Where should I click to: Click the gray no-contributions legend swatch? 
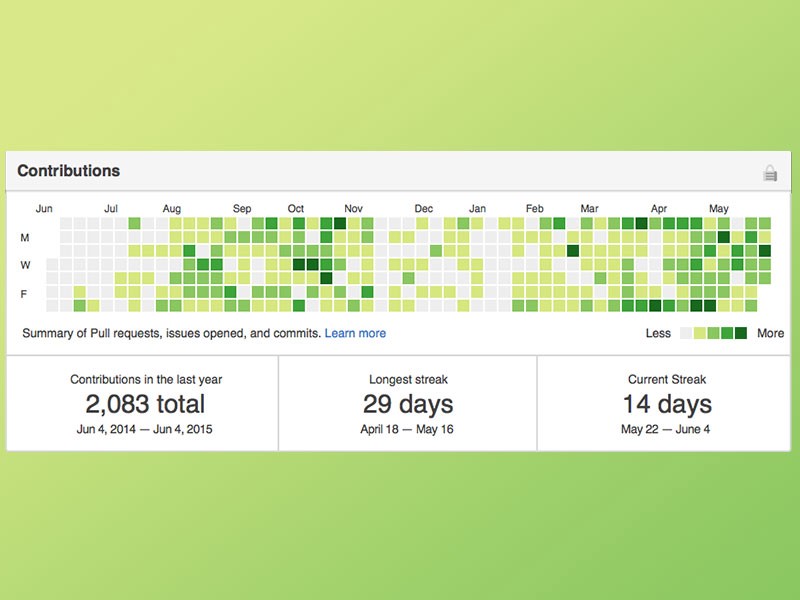click(686, 333)
